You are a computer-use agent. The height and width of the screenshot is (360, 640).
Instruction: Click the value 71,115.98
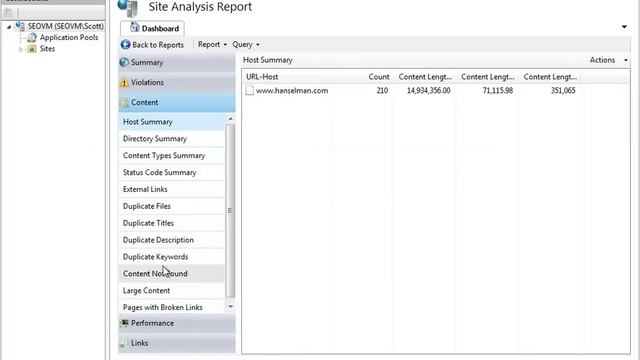click(x=498, y=91)
